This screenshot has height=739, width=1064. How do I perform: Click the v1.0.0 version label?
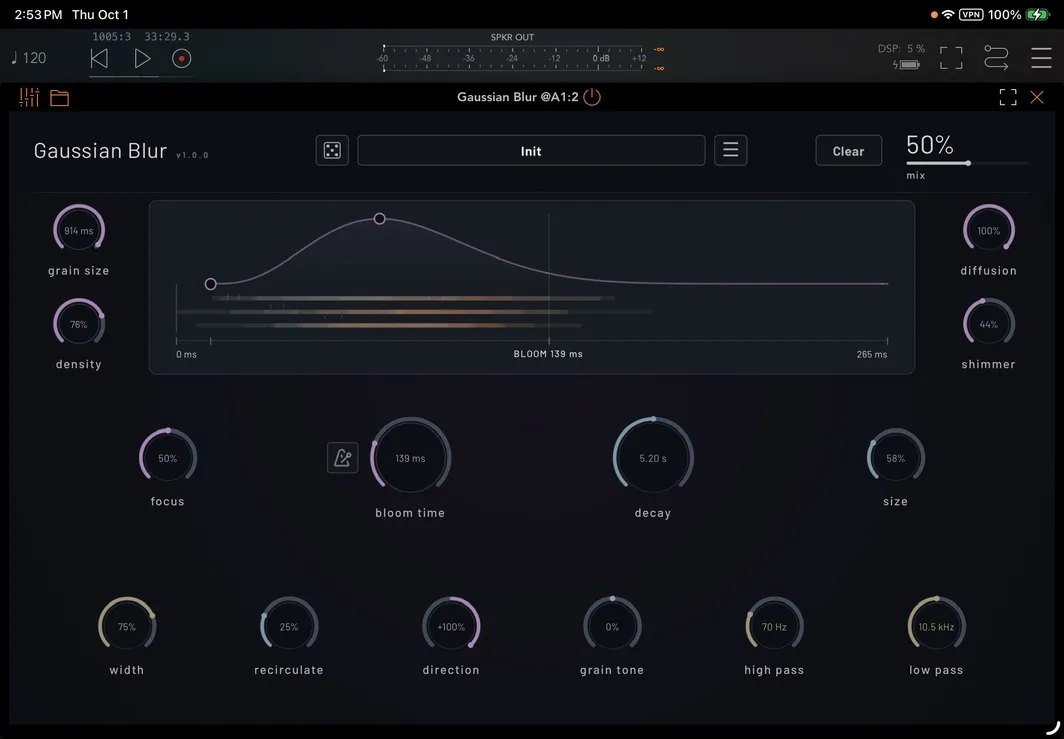point(192,155)
